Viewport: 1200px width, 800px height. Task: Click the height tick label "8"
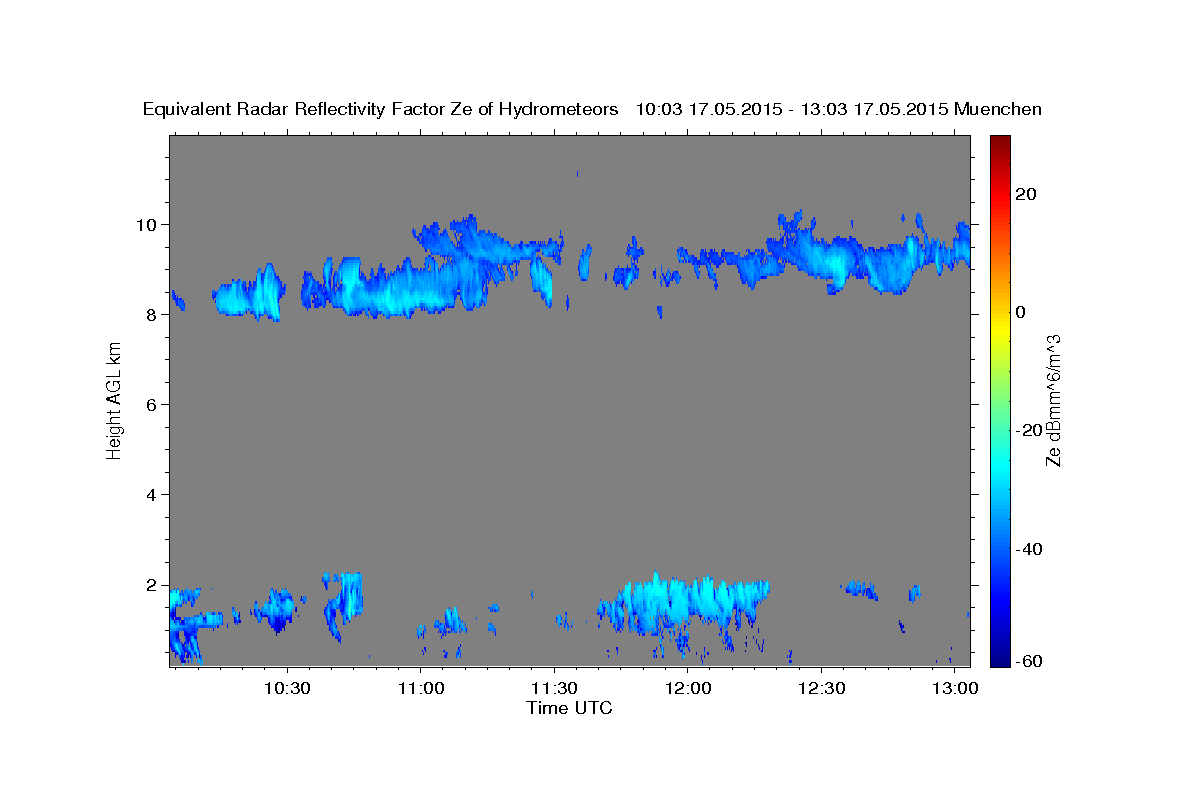point(151,314)
